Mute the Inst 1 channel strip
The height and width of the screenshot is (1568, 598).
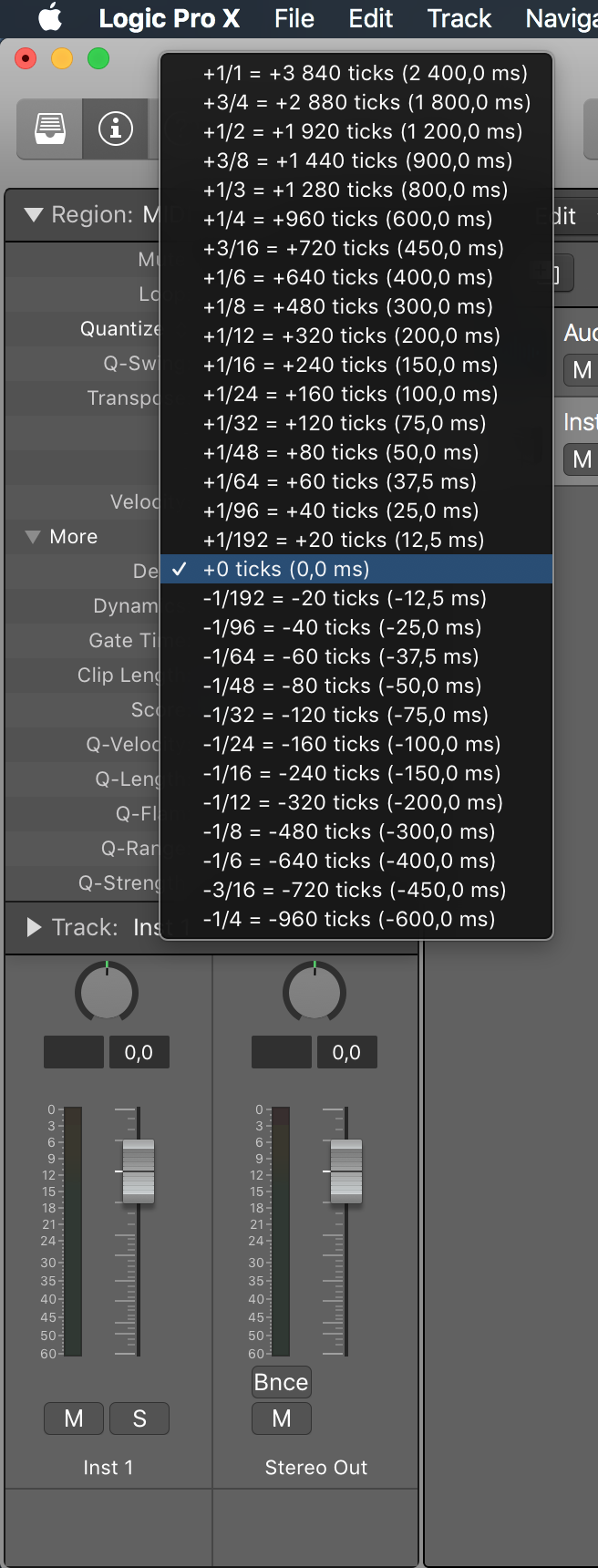(74, 1418)
